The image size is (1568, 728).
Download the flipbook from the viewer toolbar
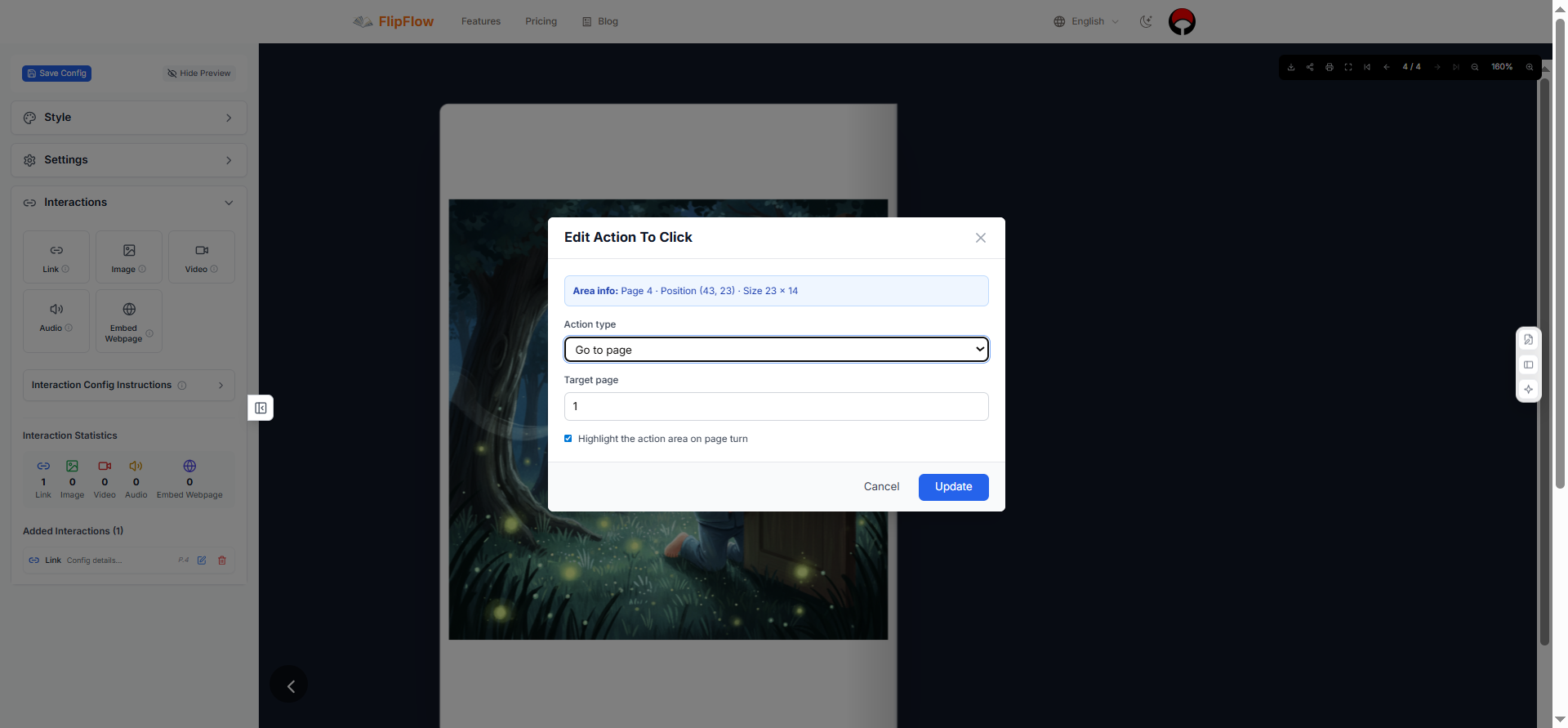click(1291, 67)
